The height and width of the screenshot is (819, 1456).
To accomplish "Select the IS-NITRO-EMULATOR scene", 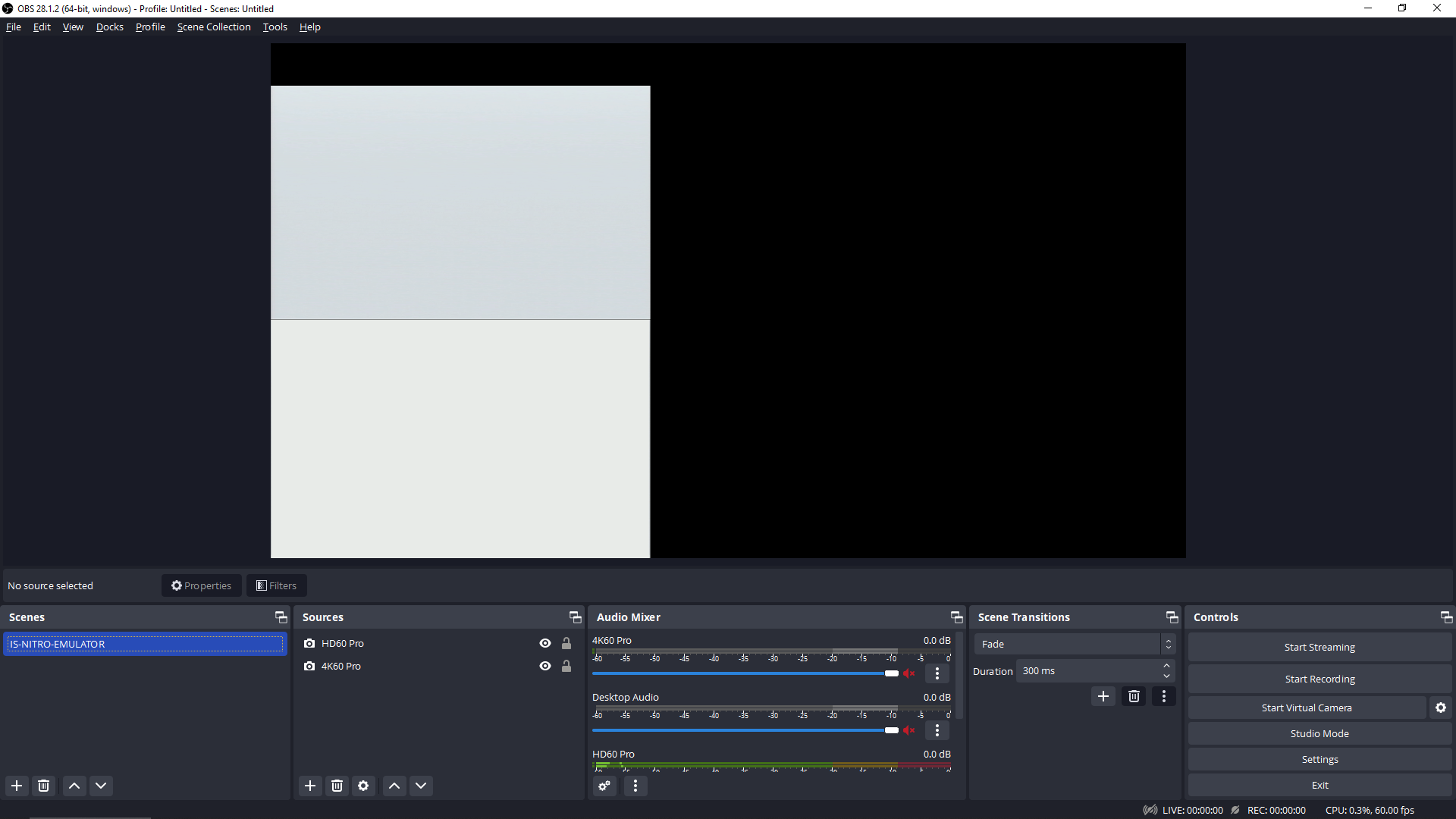I will point(145,644).
